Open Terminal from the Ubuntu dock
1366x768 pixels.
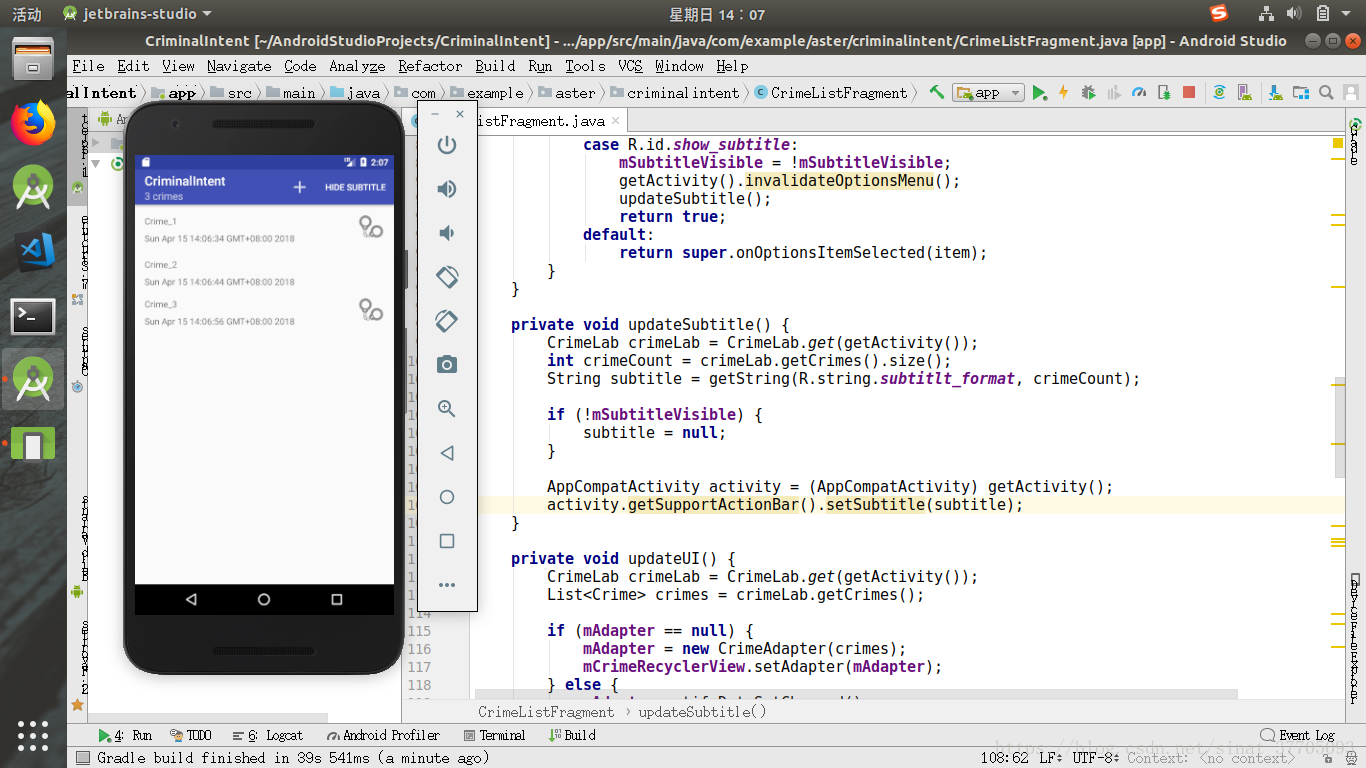[33, 316]
